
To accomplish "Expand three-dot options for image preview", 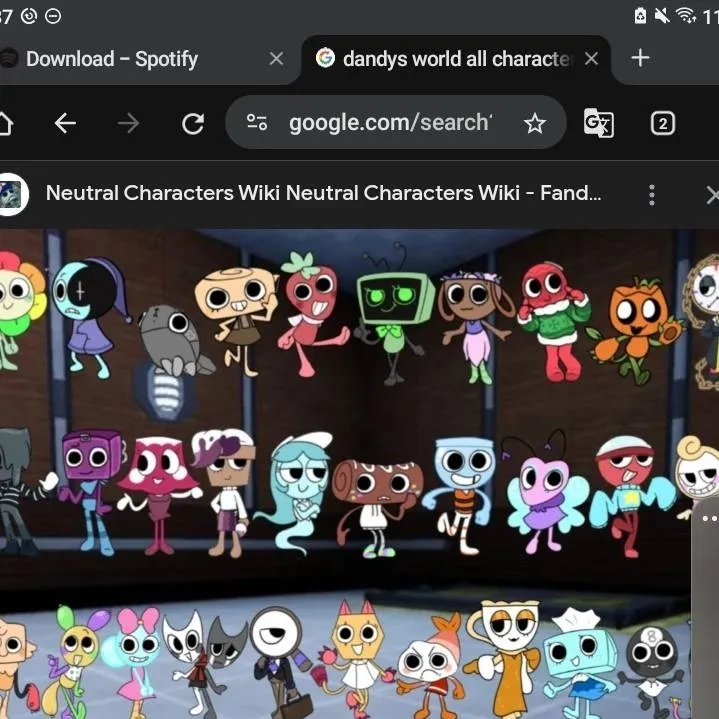I will (x=652, y=194).
